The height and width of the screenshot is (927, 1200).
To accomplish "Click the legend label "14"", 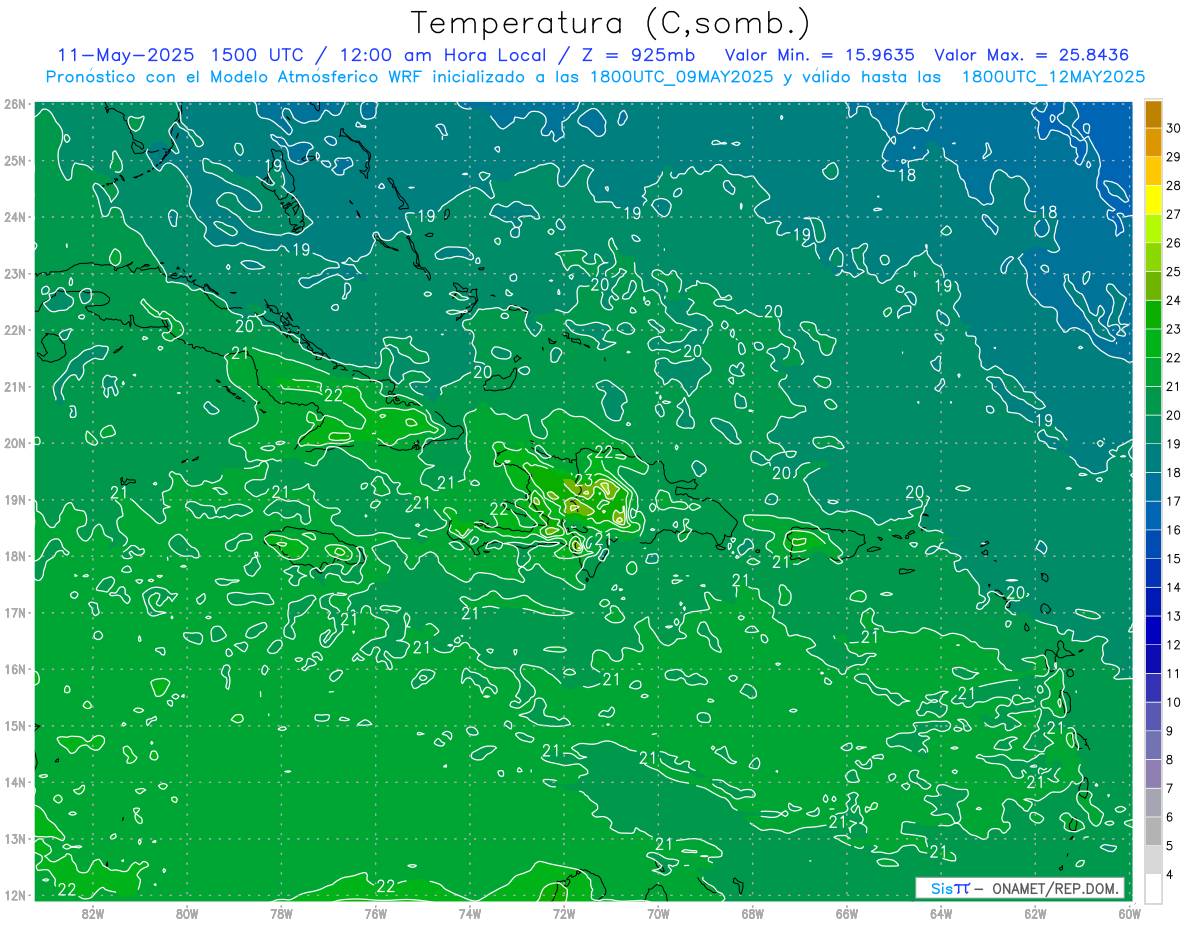I will pyautogui.click(x=1174, y=587).
